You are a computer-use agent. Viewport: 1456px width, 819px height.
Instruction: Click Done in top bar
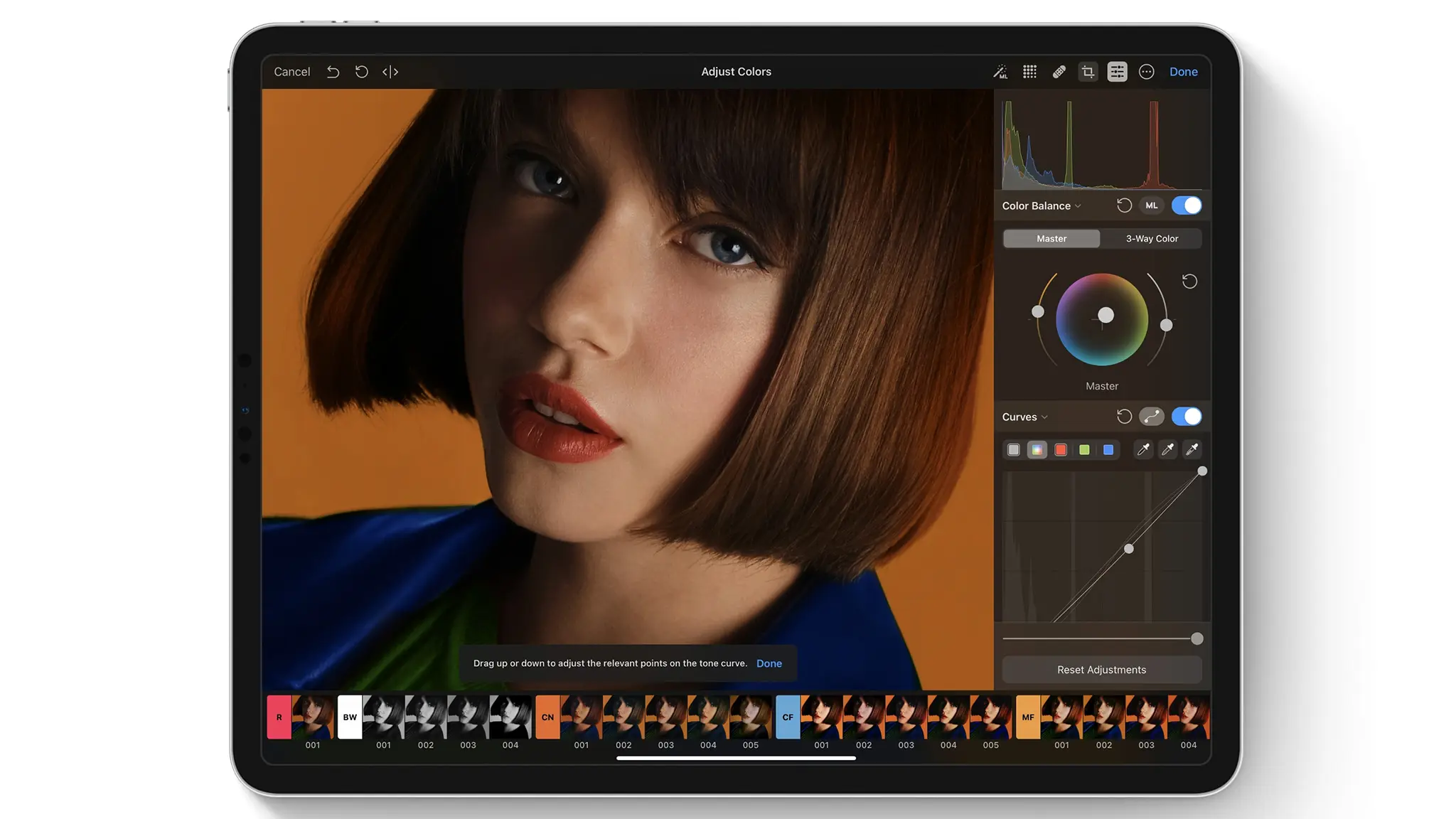pos(1184,72)
